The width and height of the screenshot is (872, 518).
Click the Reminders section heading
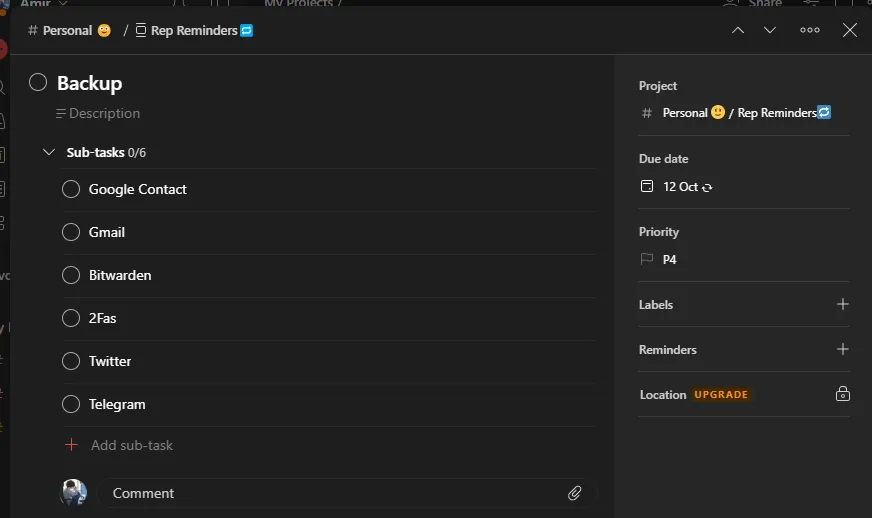[x=667, y=350]
